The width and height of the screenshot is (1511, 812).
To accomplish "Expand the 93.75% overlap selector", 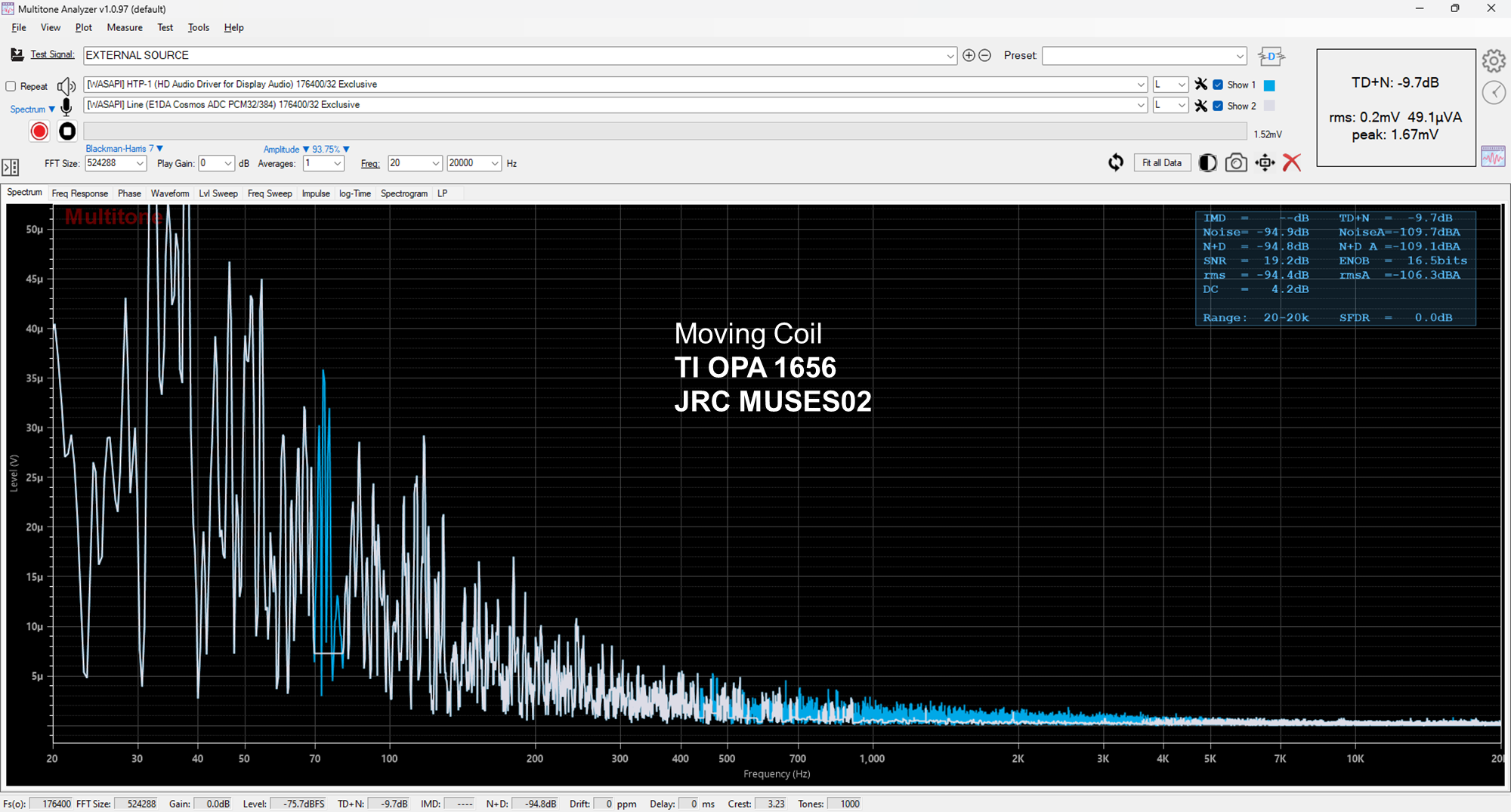I will (331, 150).
